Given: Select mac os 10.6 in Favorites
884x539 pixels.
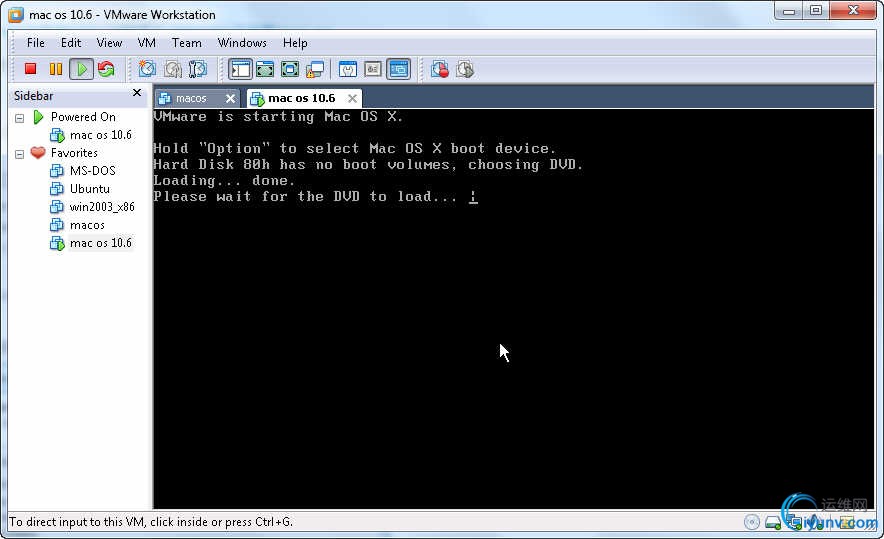Looking at the screenshot, I should point(100,243).
